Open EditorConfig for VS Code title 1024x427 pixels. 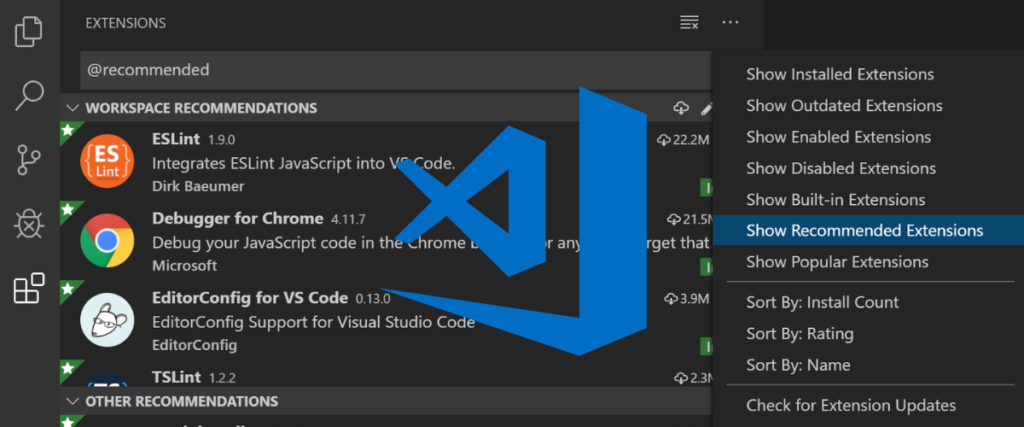coord(250,298)
